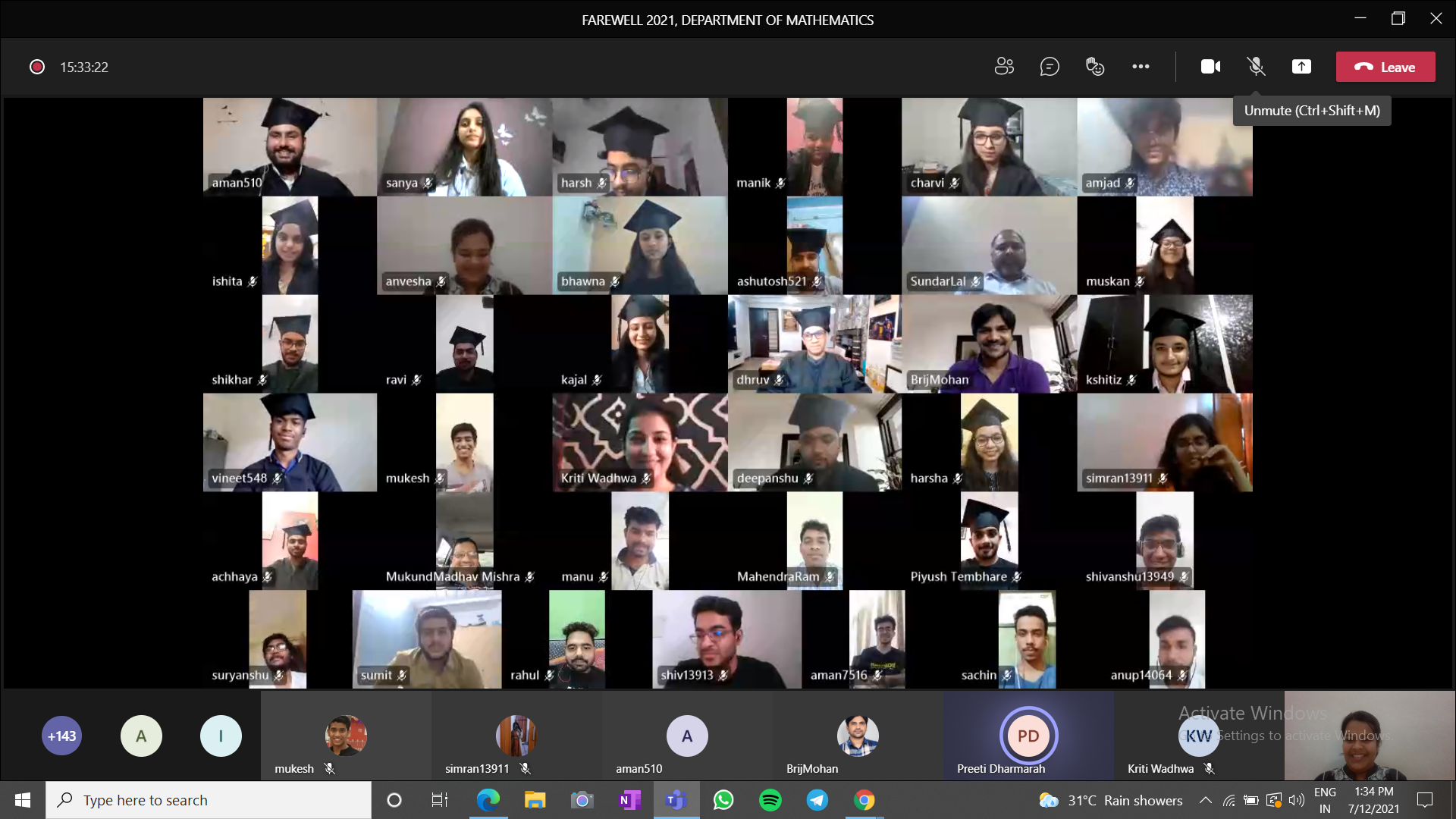1456x819 pixels.
Task: Toggle the camera off
Action: tap(1210, 67)
